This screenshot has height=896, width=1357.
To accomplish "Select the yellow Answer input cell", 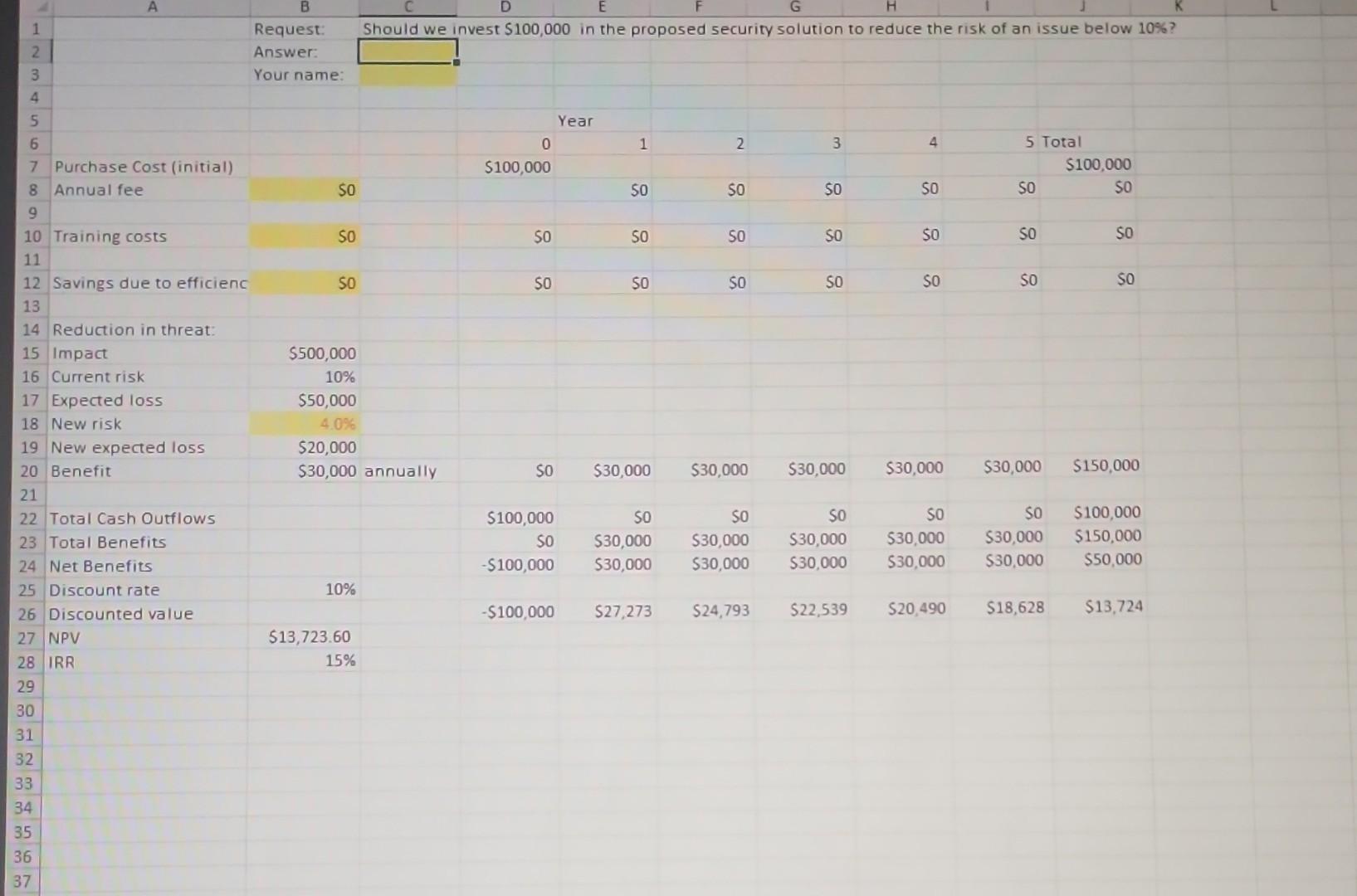I will click(x=406, y=52).
